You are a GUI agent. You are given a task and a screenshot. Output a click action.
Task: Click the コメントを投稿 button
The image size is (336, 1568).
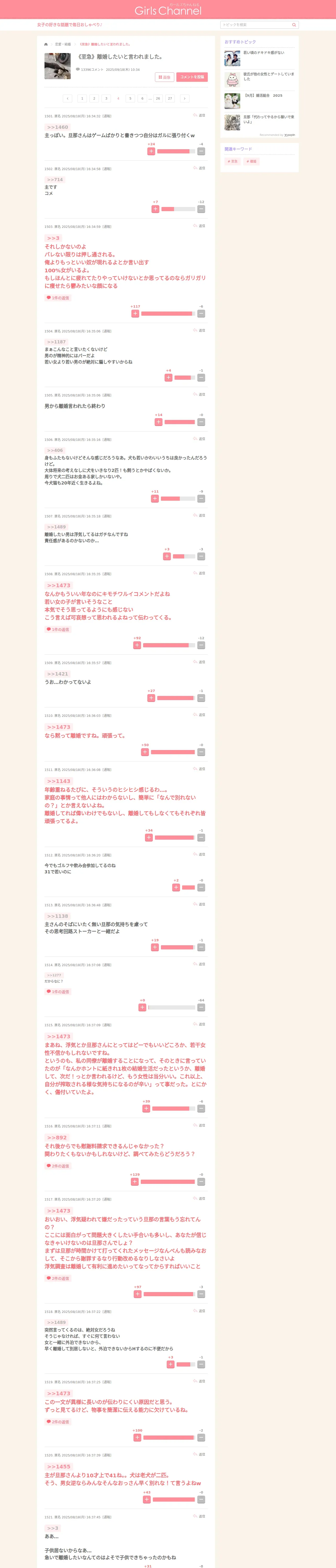[192, 77]
